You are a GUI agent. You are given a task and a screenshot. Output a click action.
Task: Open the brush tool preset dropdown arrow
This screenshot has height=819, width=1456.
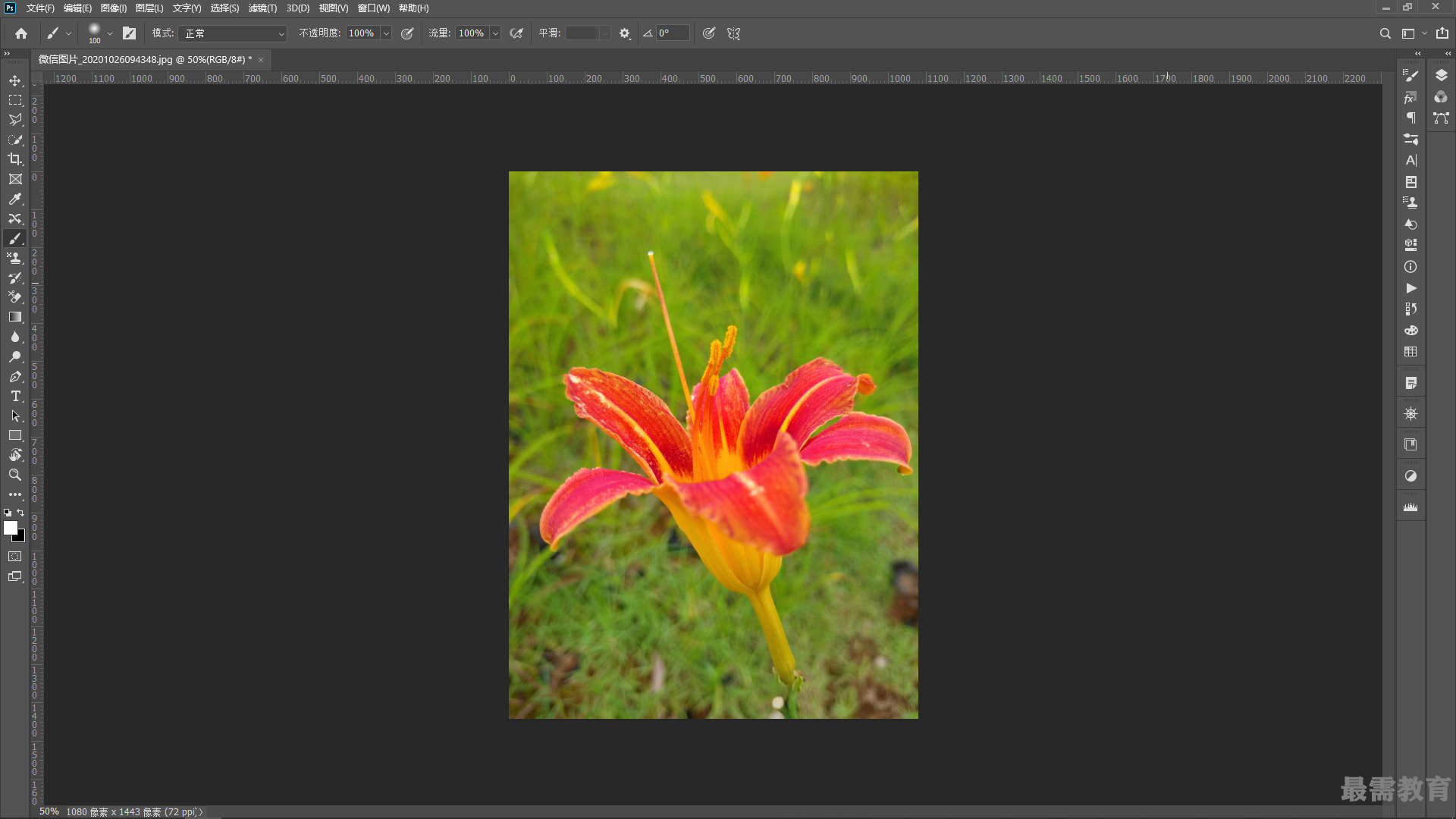[x=68, y=33]
